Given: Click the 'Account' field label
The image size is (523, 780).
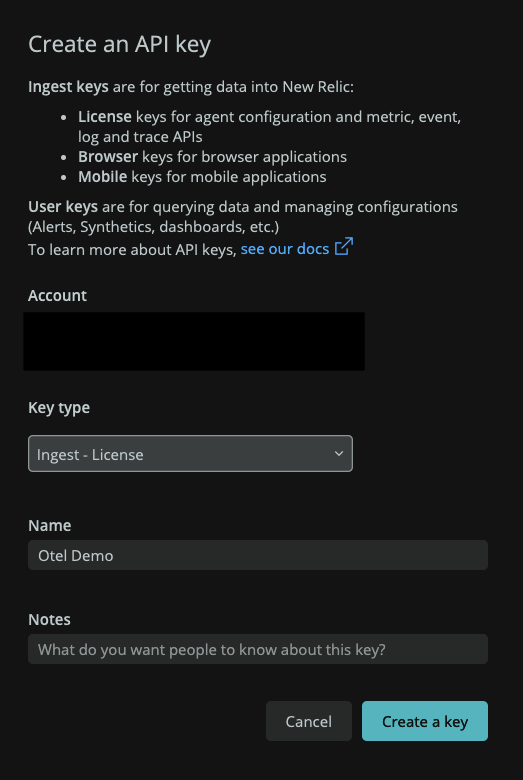Looking at the screenshot, I should (x=57, y=295).
